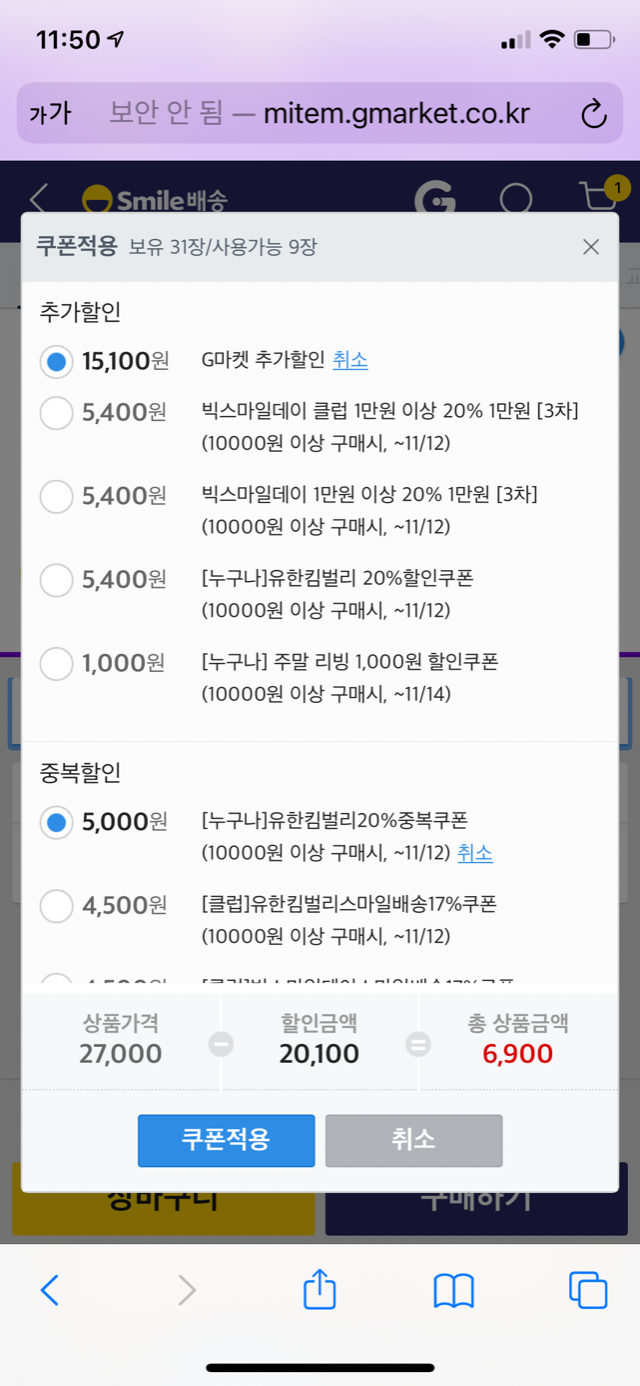Open Safari bookmarks icon
Screen dimensions: 640x1386
(453, 1291)
